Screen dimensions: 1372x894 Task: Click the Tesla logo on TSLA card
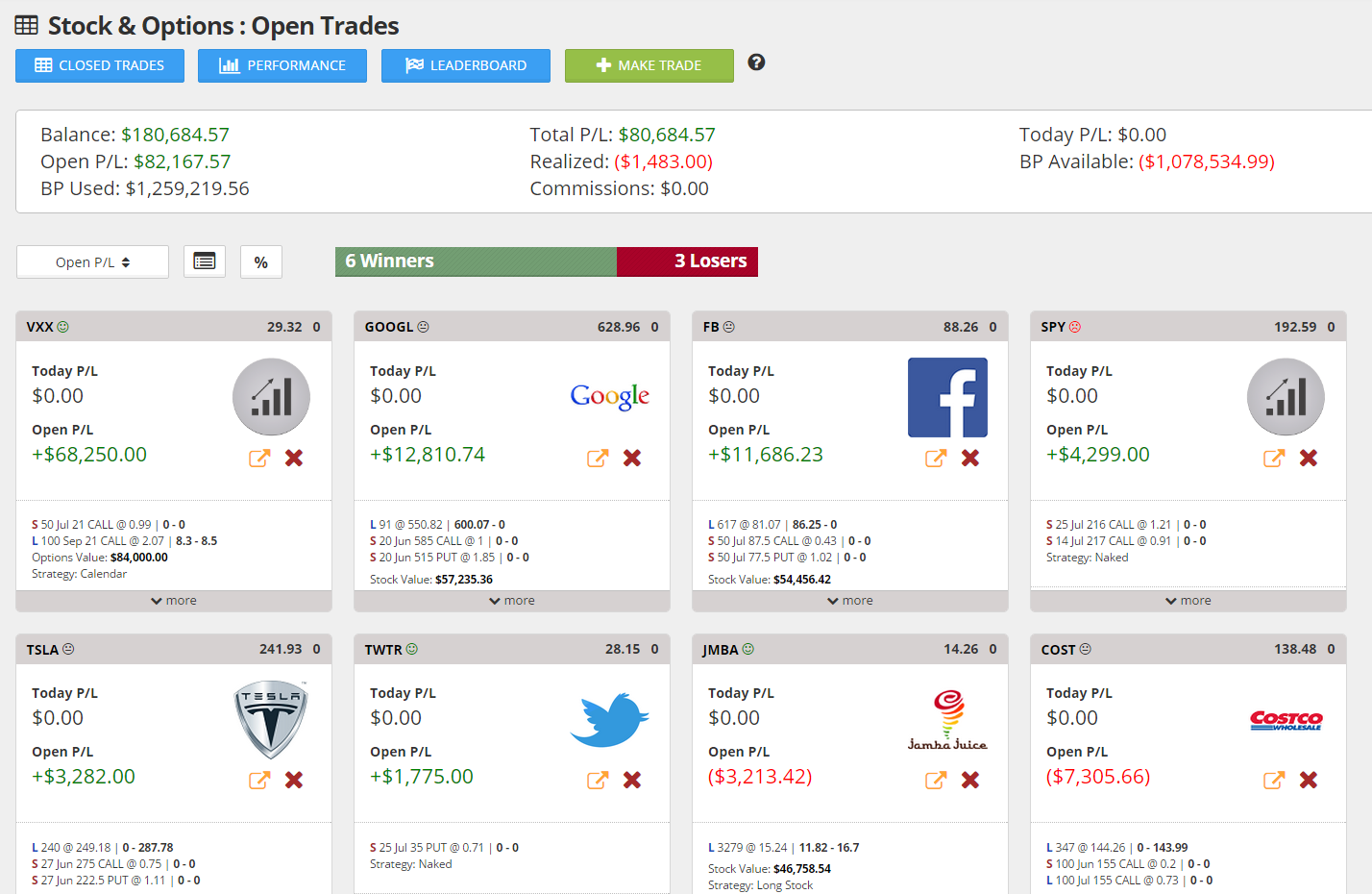[x=271, y=720]
